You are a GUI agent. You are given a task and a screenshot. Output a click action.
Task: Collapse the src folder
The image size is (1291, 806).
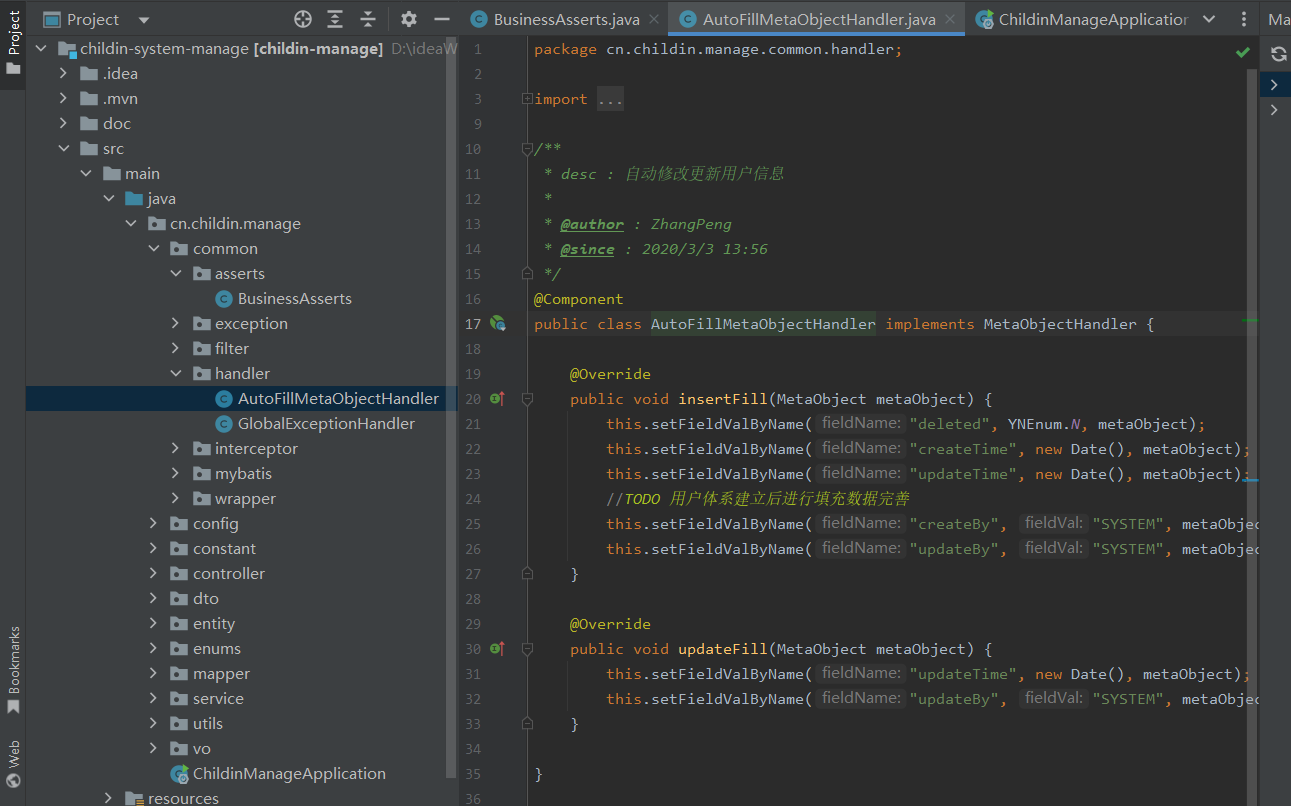click(x=64, y=149)
